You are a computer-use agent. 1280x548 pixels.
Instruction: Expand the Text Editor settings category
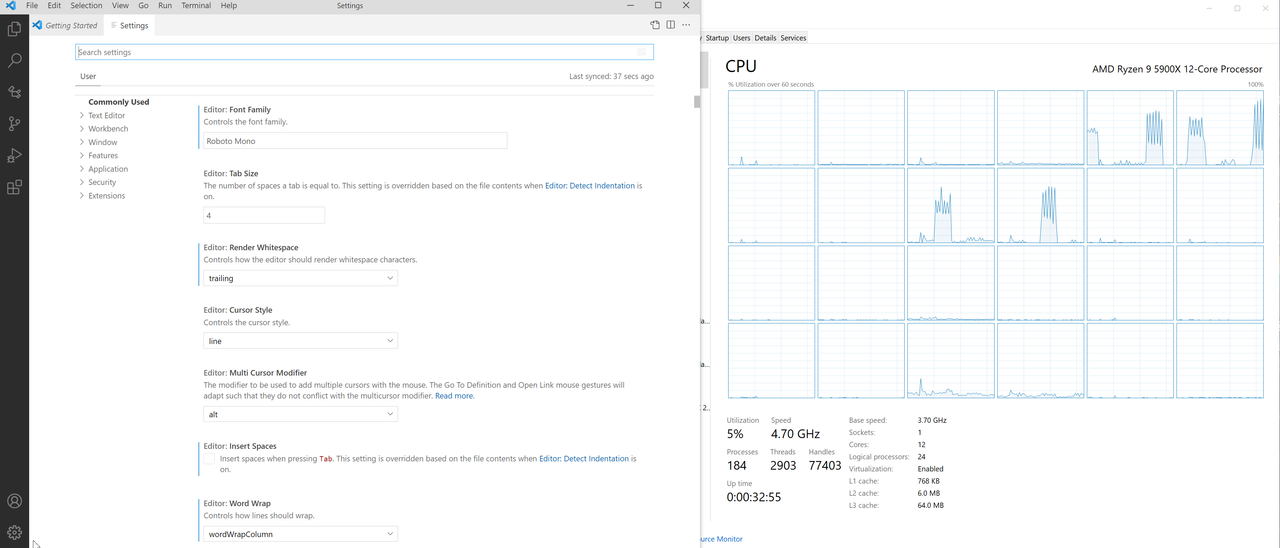[107, 116]
